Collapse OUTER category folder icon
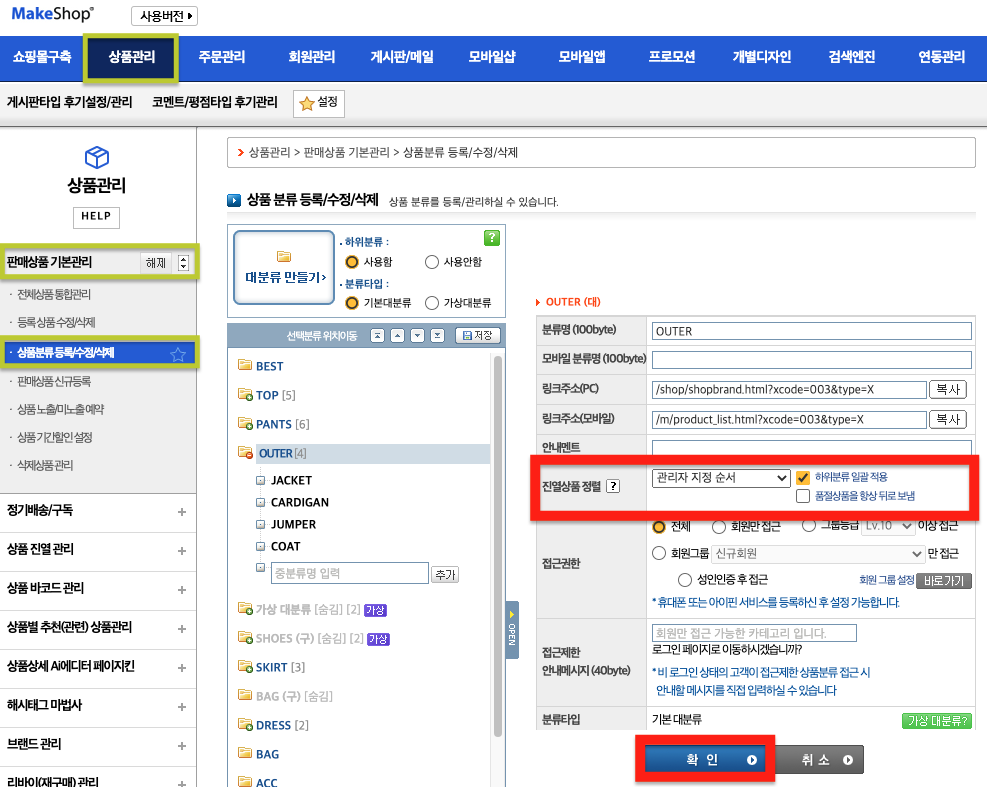The image size is (987, 787). 245,453
